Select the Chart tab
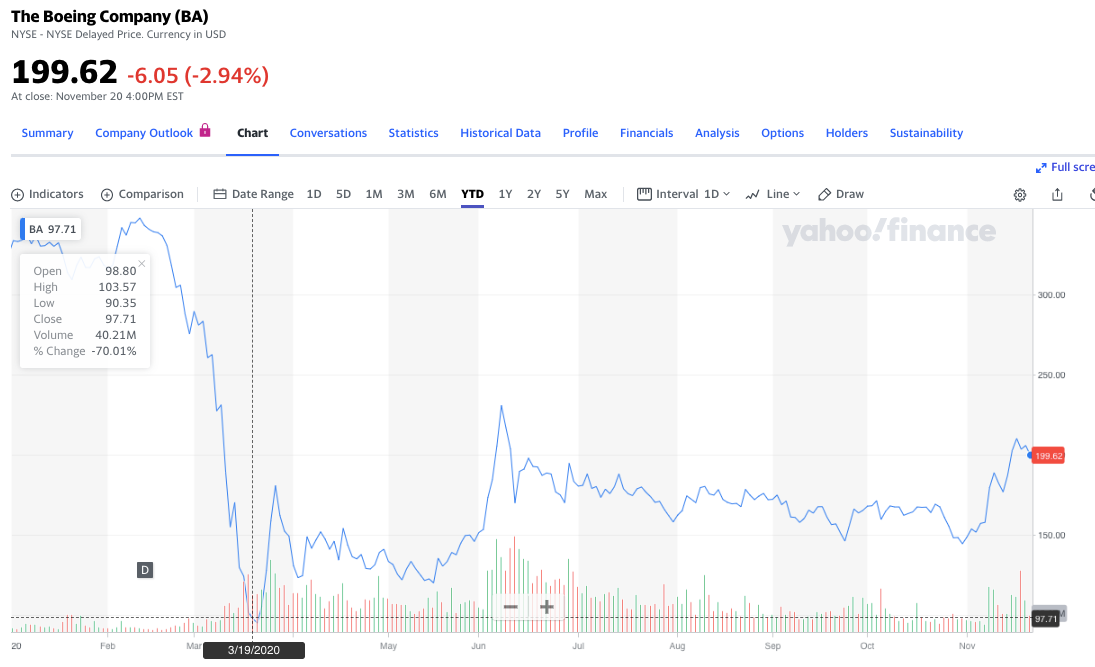 pos(253,133)
